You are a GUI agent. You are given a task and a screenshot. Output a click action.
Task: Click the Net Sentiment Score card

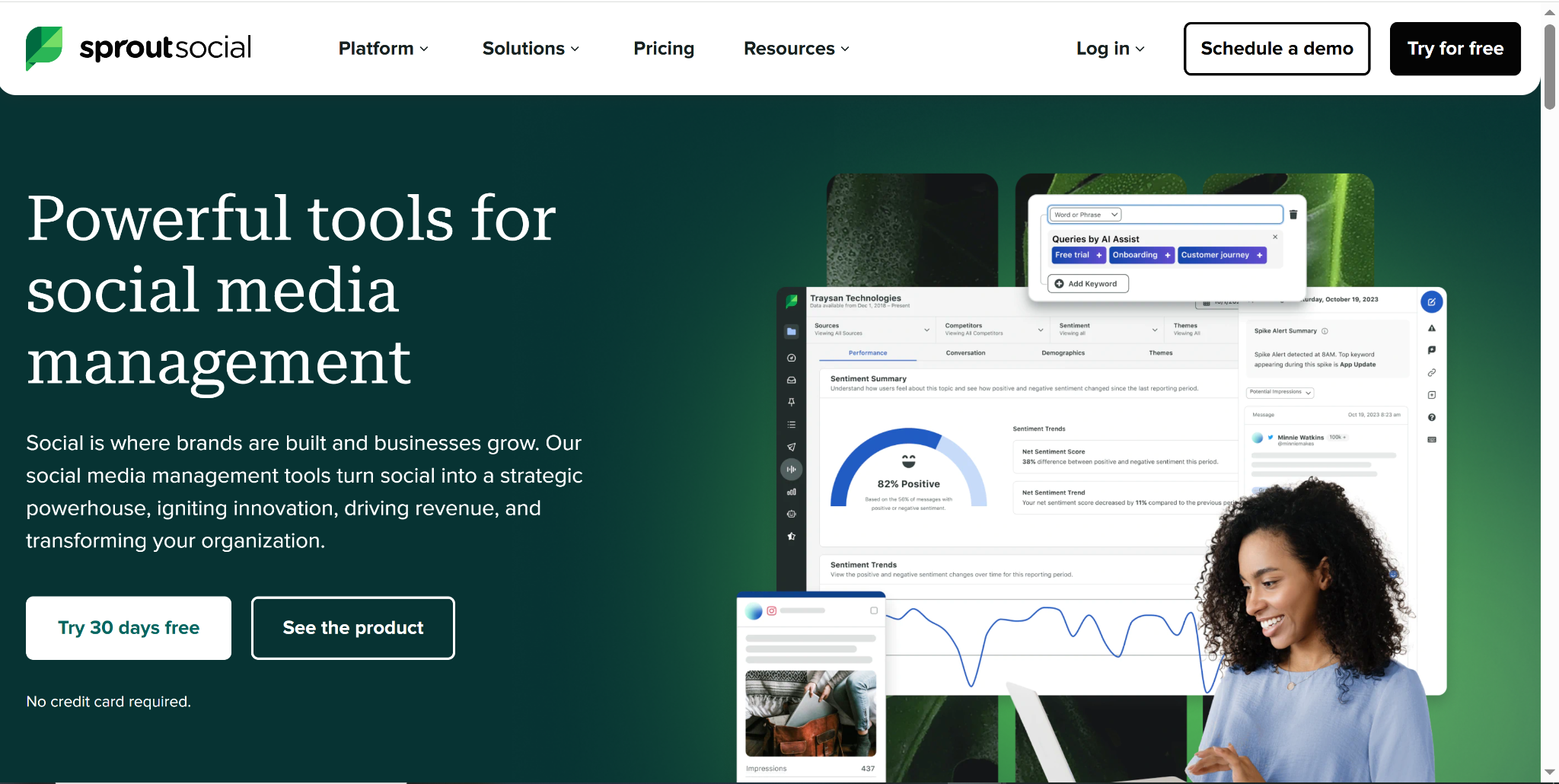point(1125,457)
